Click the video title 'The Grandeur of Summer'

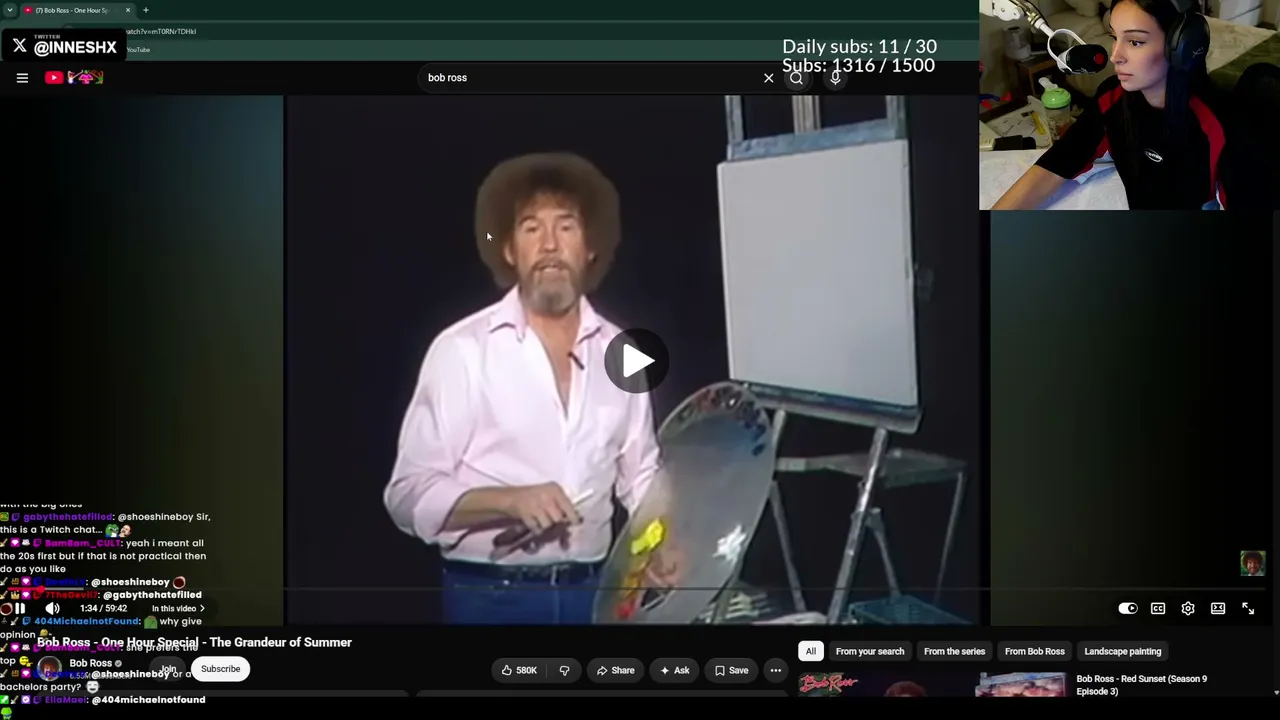point(194,642)
